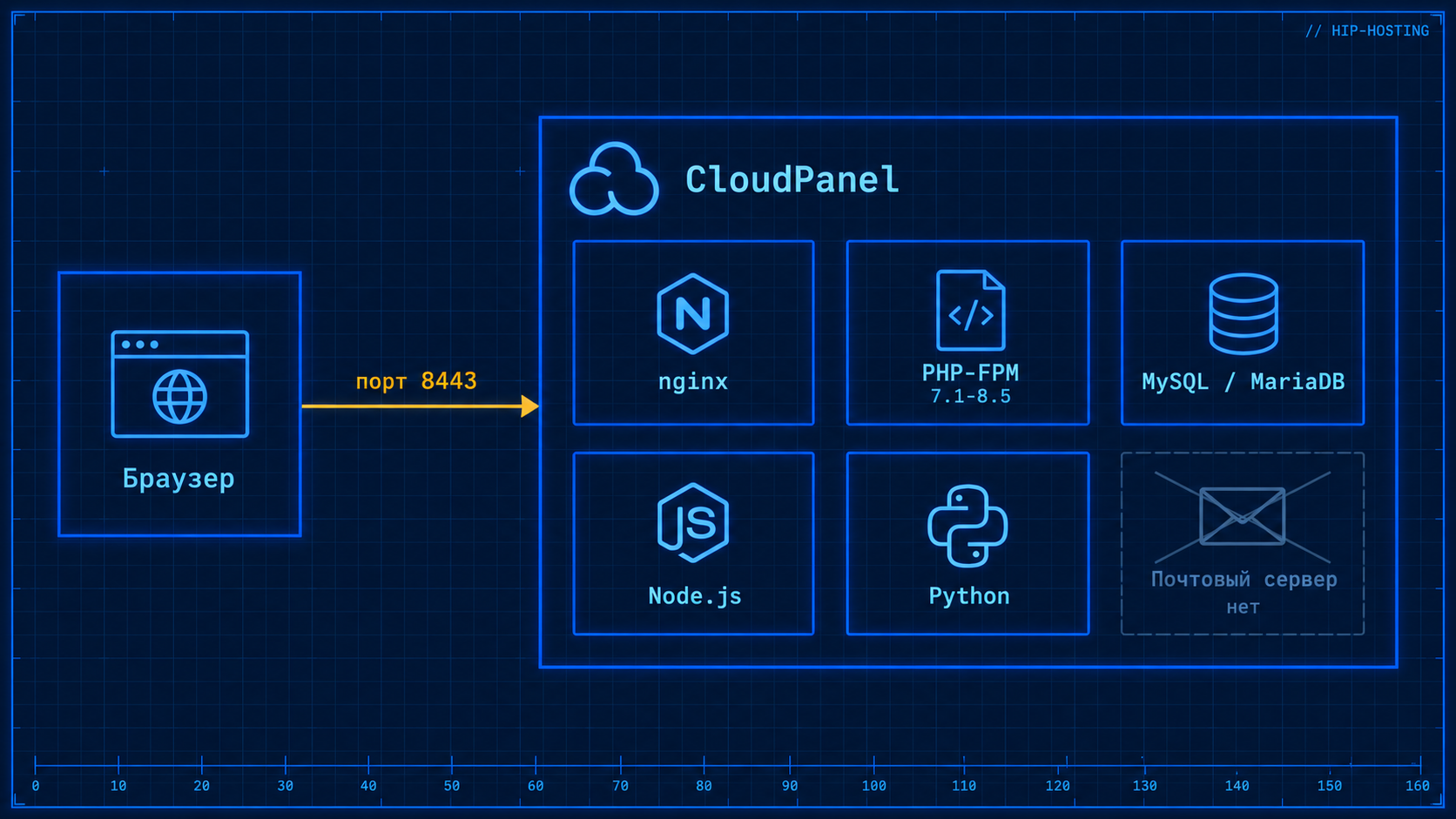Click the ruler mark labeled 100
1456x819 pixels.
[874, 786]
